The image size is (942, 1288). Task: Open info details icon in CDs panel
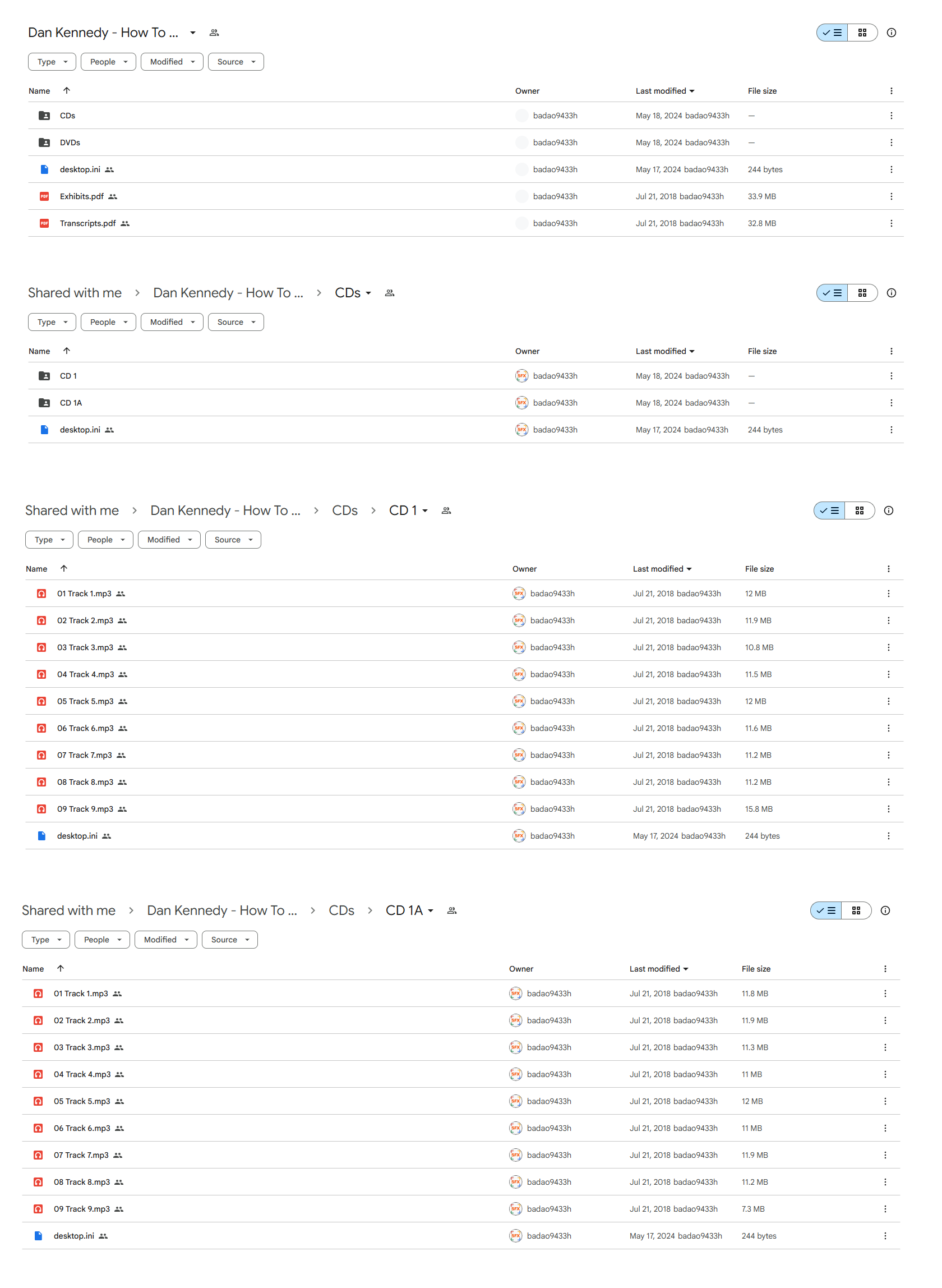(x=891, y=293)
